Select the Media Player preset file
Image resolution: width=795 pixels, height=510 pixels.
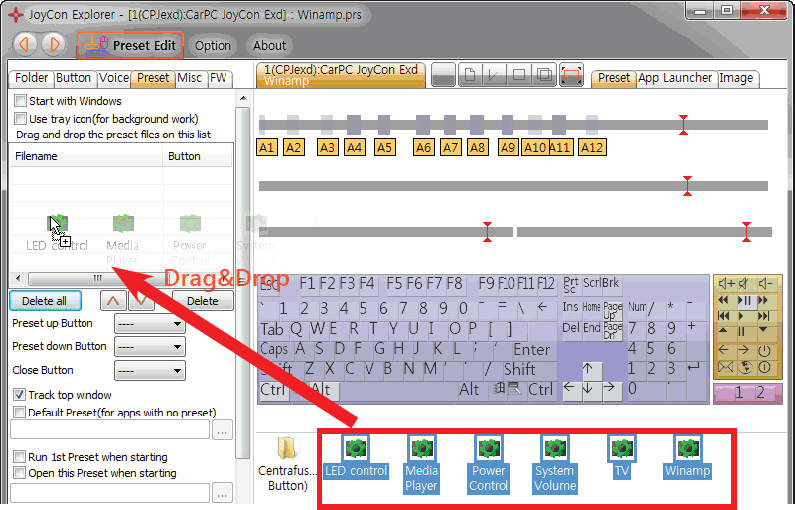pos(422,463)
